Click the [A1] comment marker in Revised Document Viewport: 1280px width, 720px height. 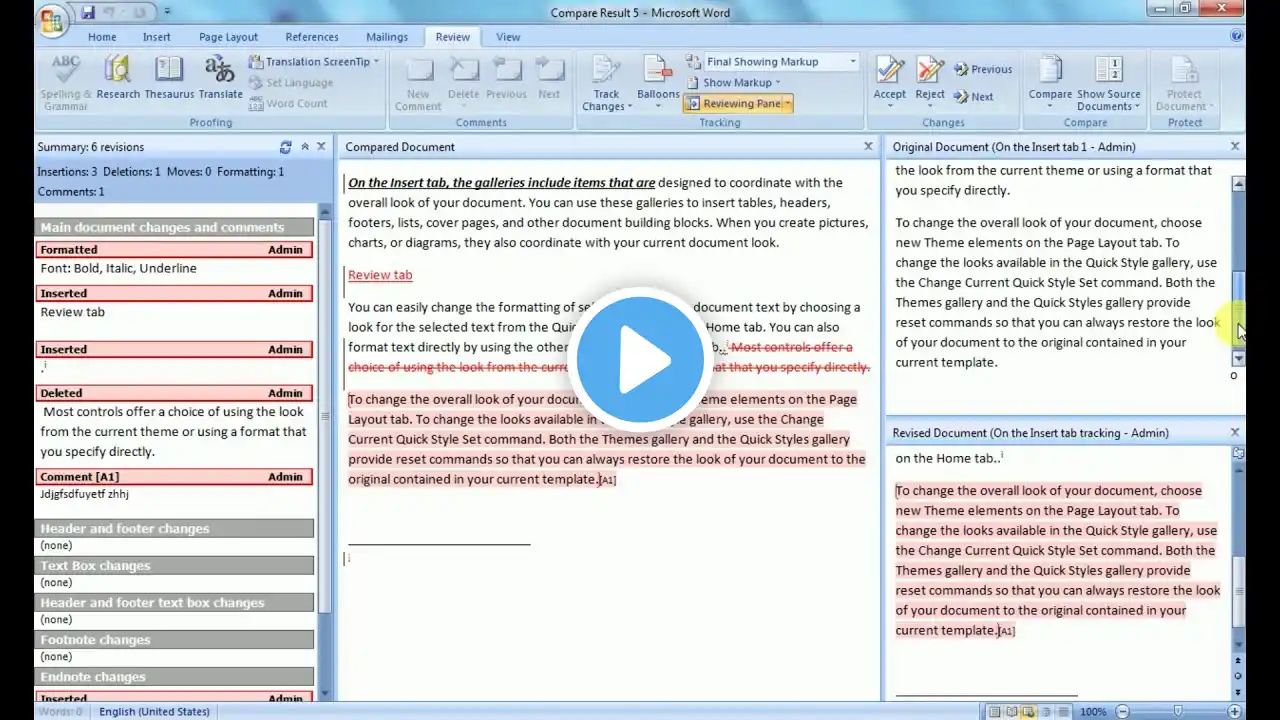pos(1006,631)
